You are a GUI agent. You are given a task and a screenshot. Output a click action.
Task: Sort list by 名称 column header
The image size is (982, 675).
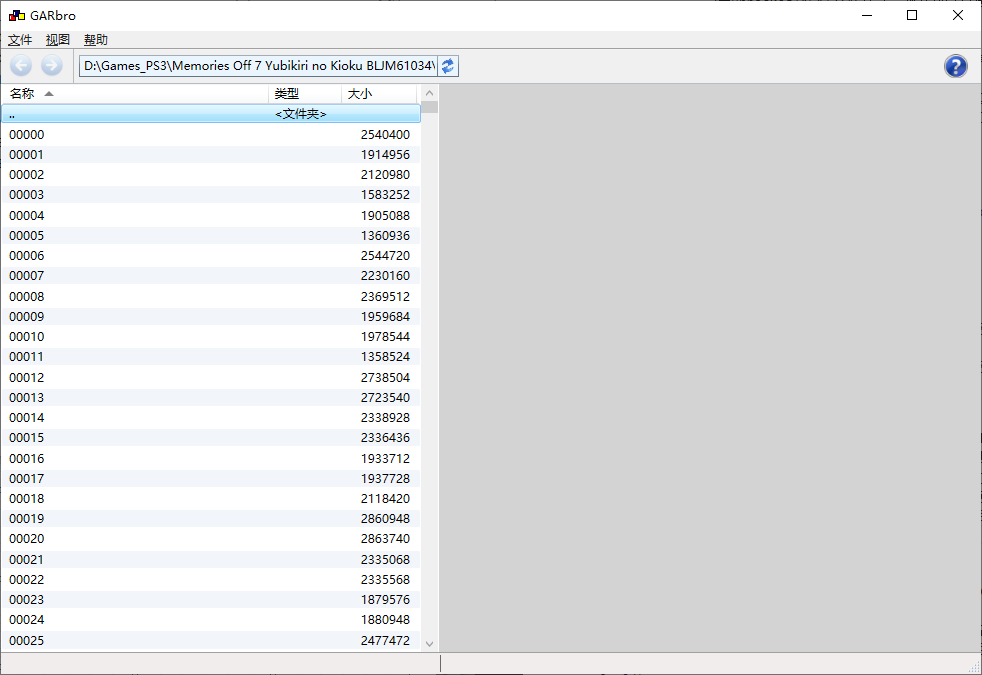tap(135, 94)
